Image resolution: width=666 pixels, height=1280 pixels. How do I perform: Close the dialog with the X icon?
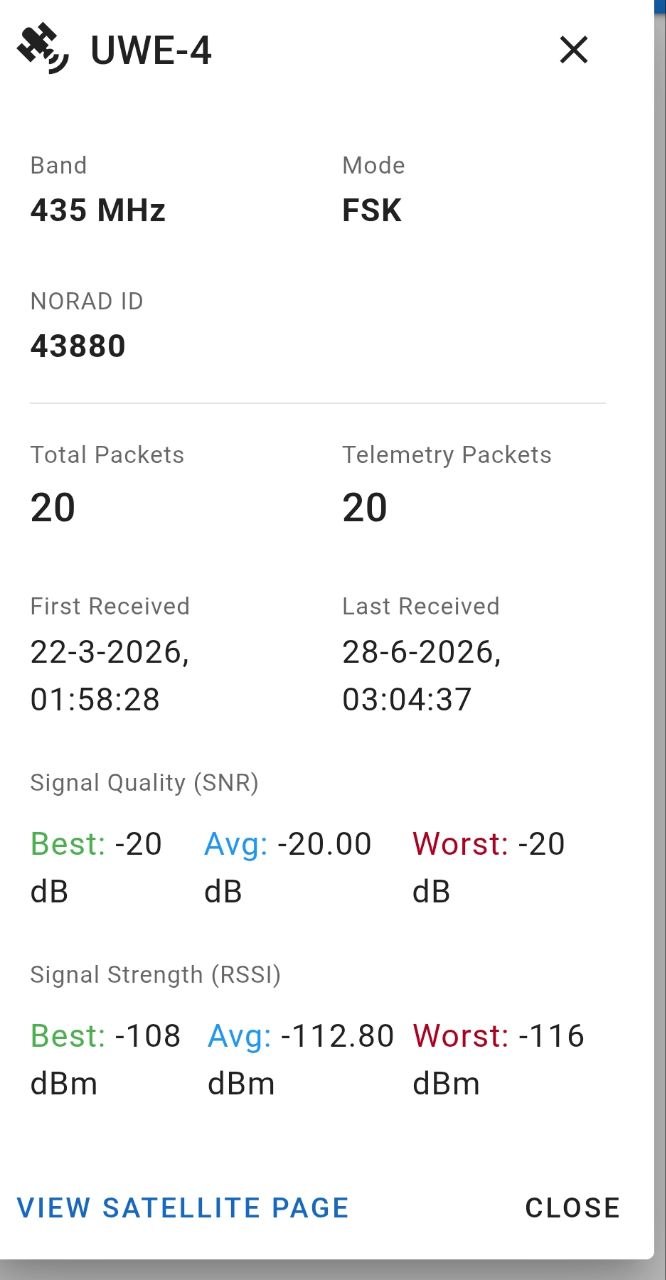pos(573,49)
